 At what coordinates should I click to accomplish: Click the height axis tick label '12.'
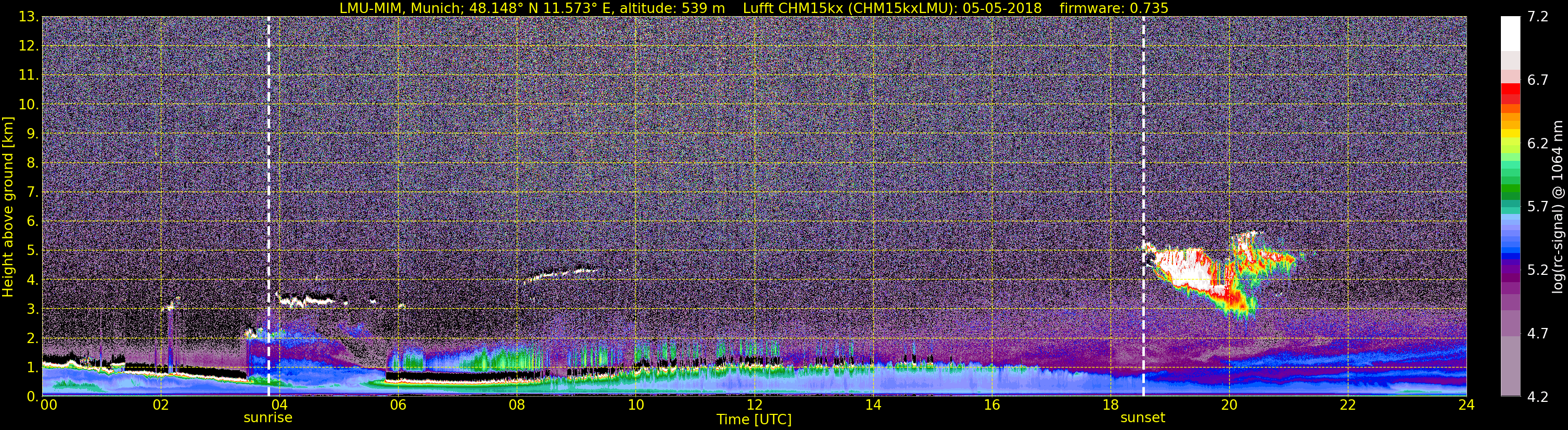(29, 46)
